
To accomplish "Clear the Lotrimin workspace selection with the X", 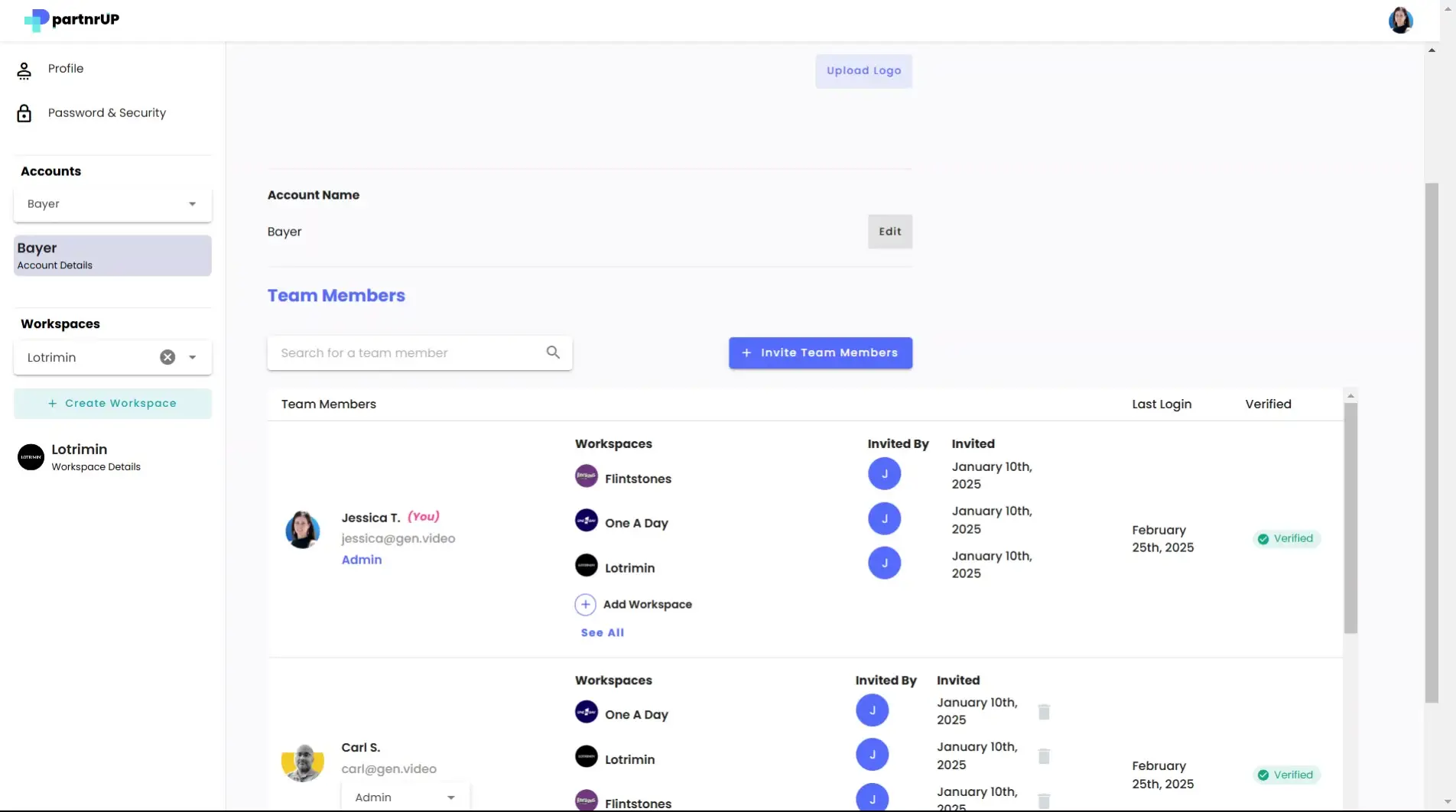I will [x=167, y=357].
